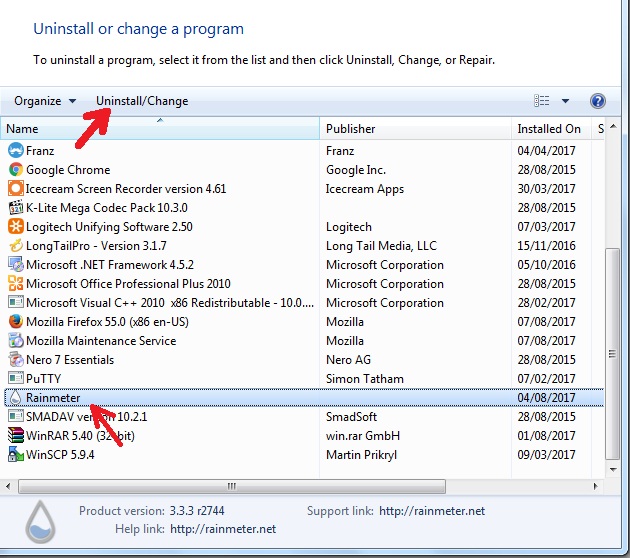Select Icecream Screen Recorder version 4.61

coord(126,188)
